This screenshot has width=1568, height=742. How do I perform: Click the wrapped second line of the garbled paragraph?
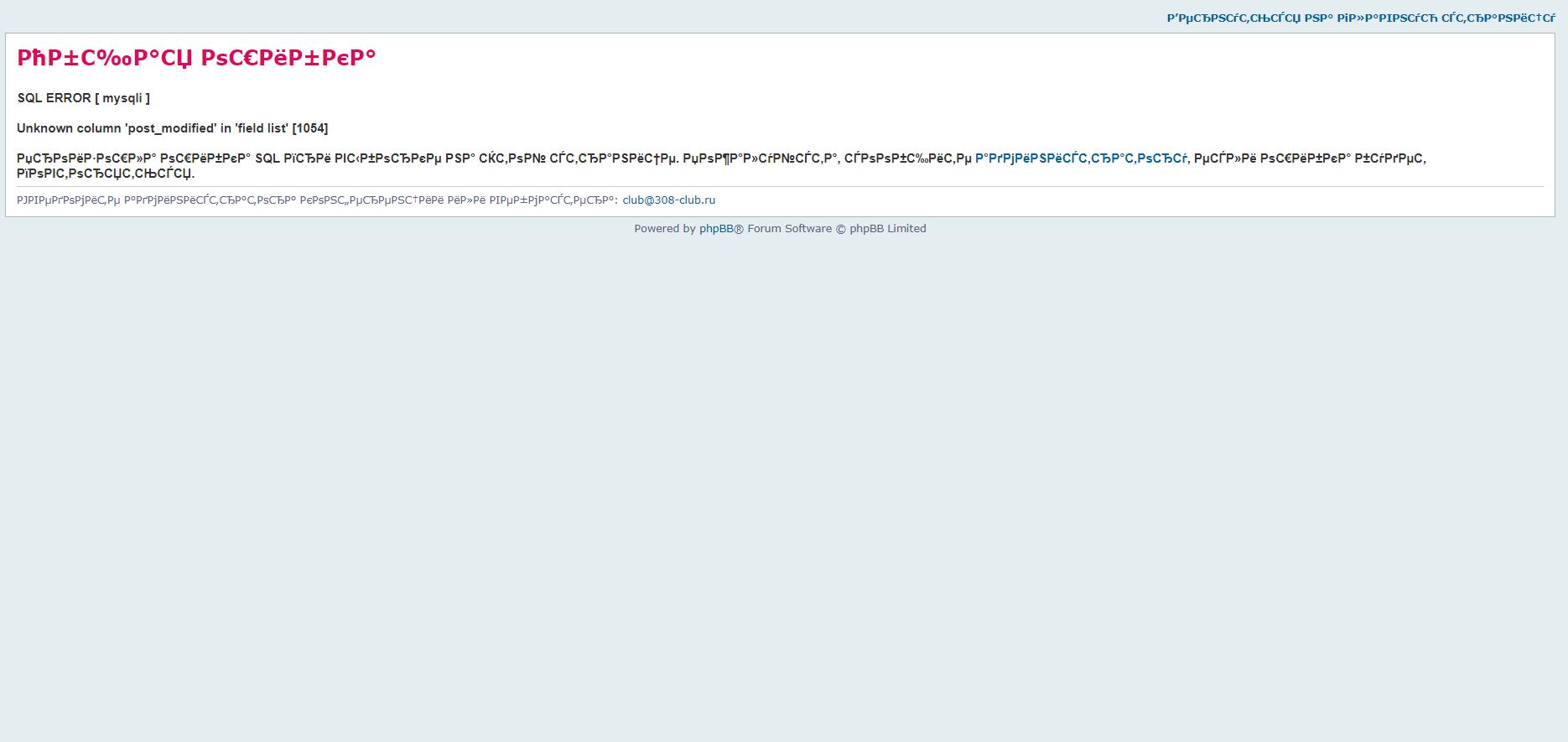point(105,174)
